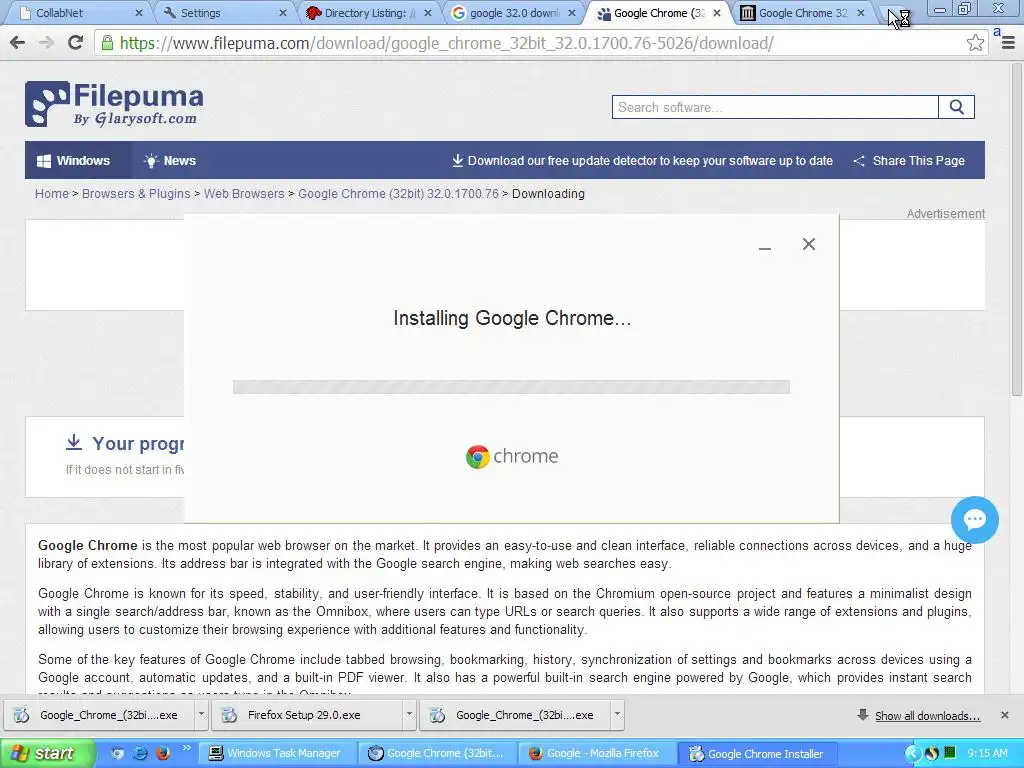This screenshot has width=1024, height=768.
Task: Open the Chrome hamburger menu
Action: (x=1008, y=43)
